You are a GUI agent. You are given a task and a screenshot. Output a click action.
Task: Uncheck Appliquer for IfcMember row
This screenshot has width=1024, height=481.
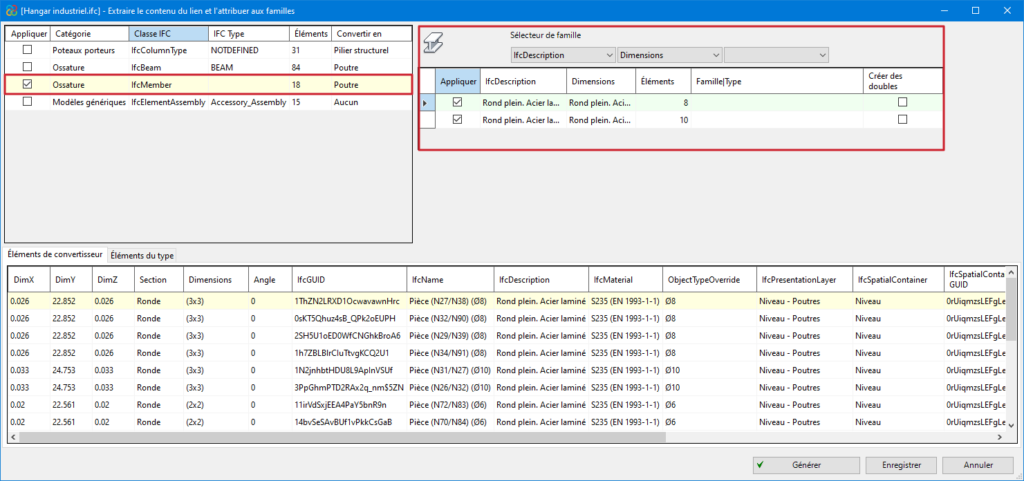[27, 84]
